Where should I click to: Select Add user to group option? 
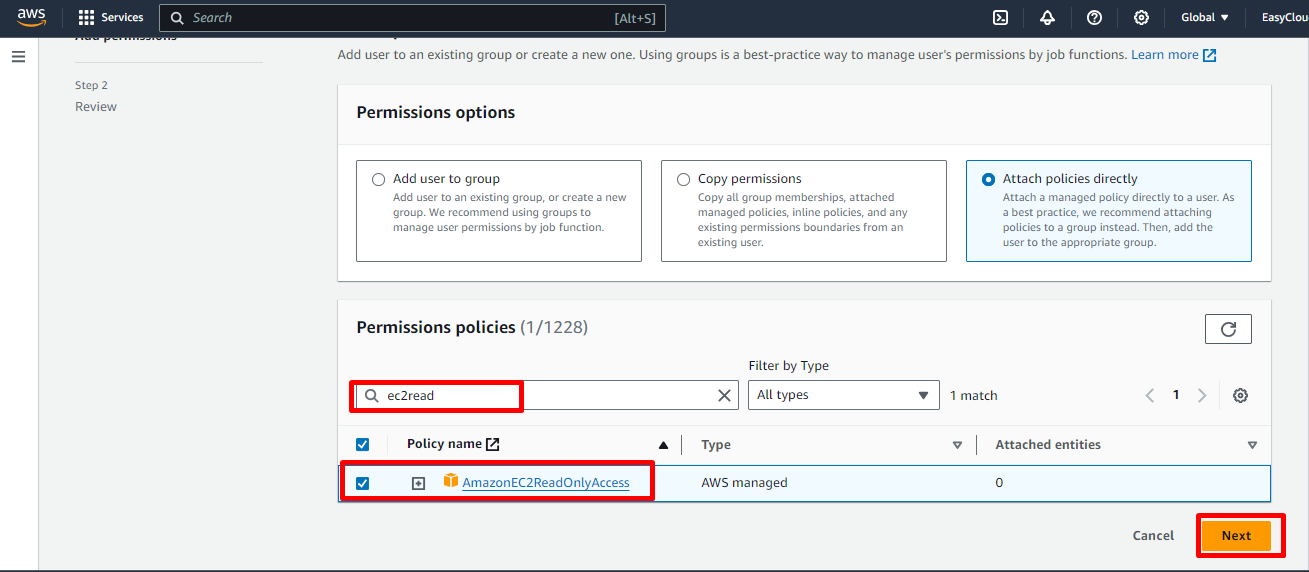378,180
